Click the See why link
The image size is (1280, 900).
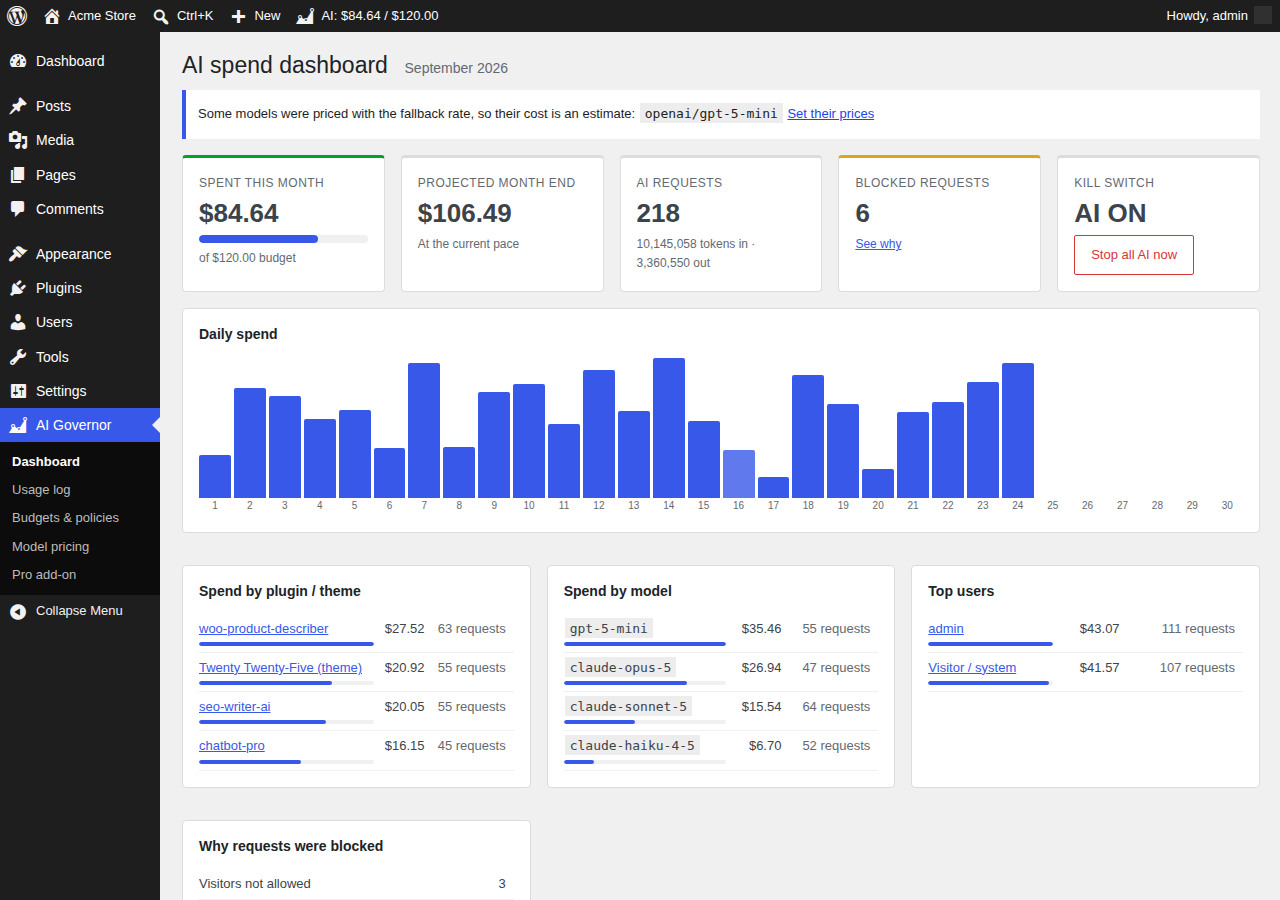pos(878,244)
